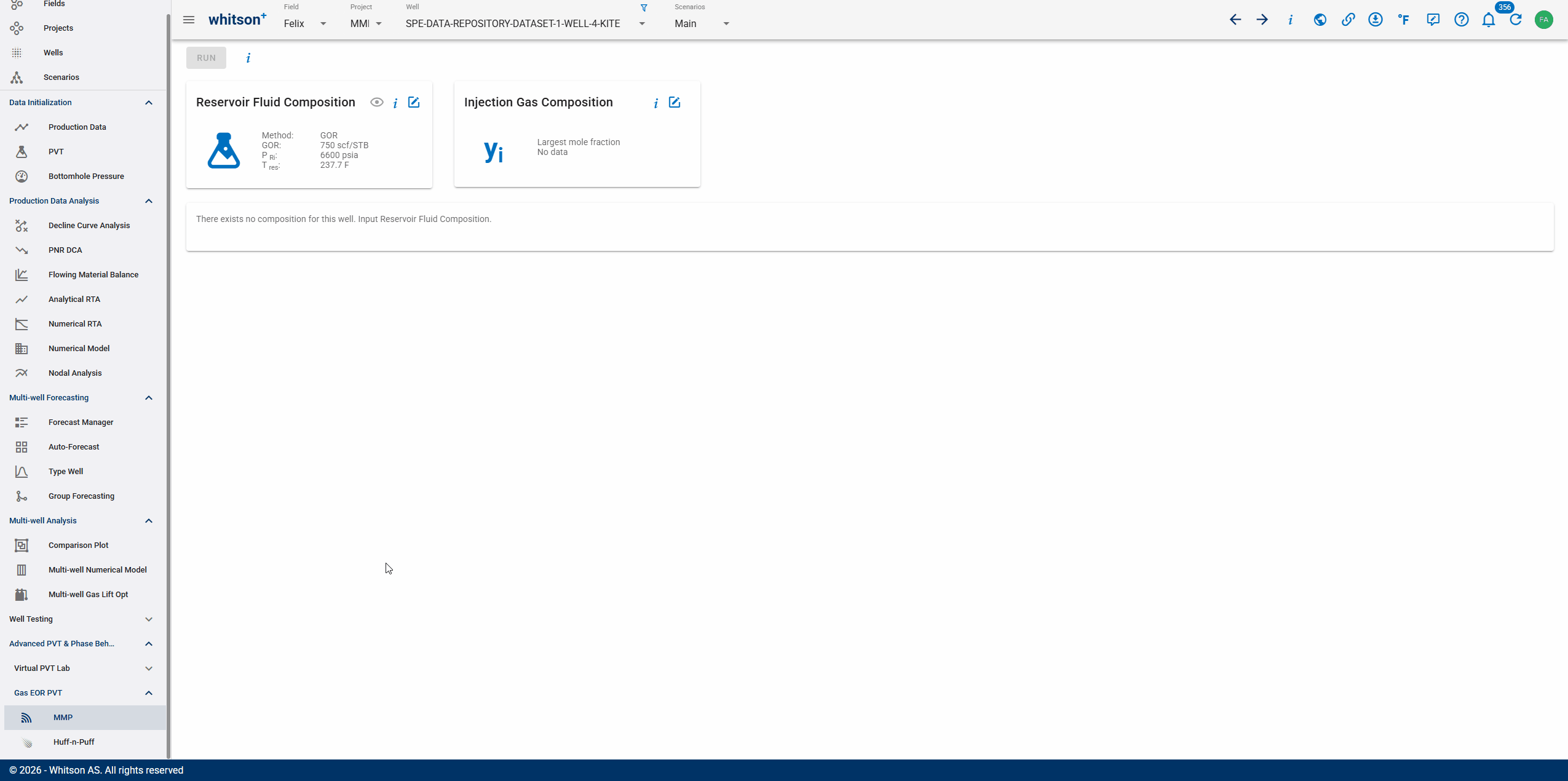1568x781 pixels.
Task: Open Injection Gas Composition info icon
Action: click(656, 103)
